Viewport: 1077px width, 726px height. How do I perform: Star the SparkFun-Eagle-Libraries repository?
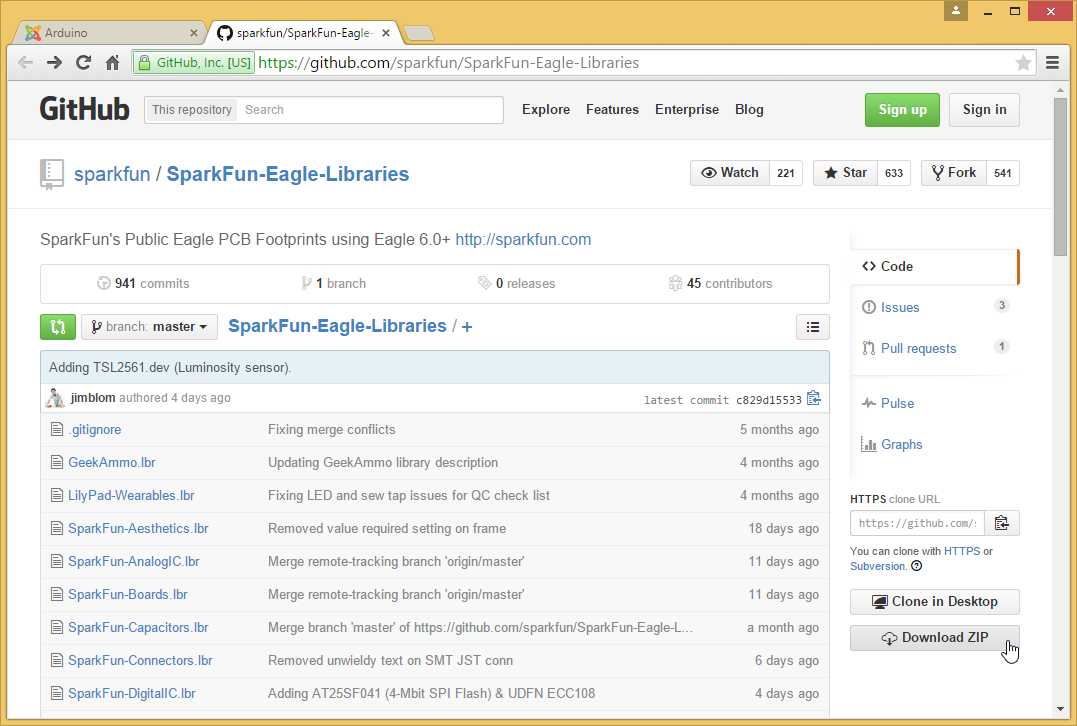845,173
